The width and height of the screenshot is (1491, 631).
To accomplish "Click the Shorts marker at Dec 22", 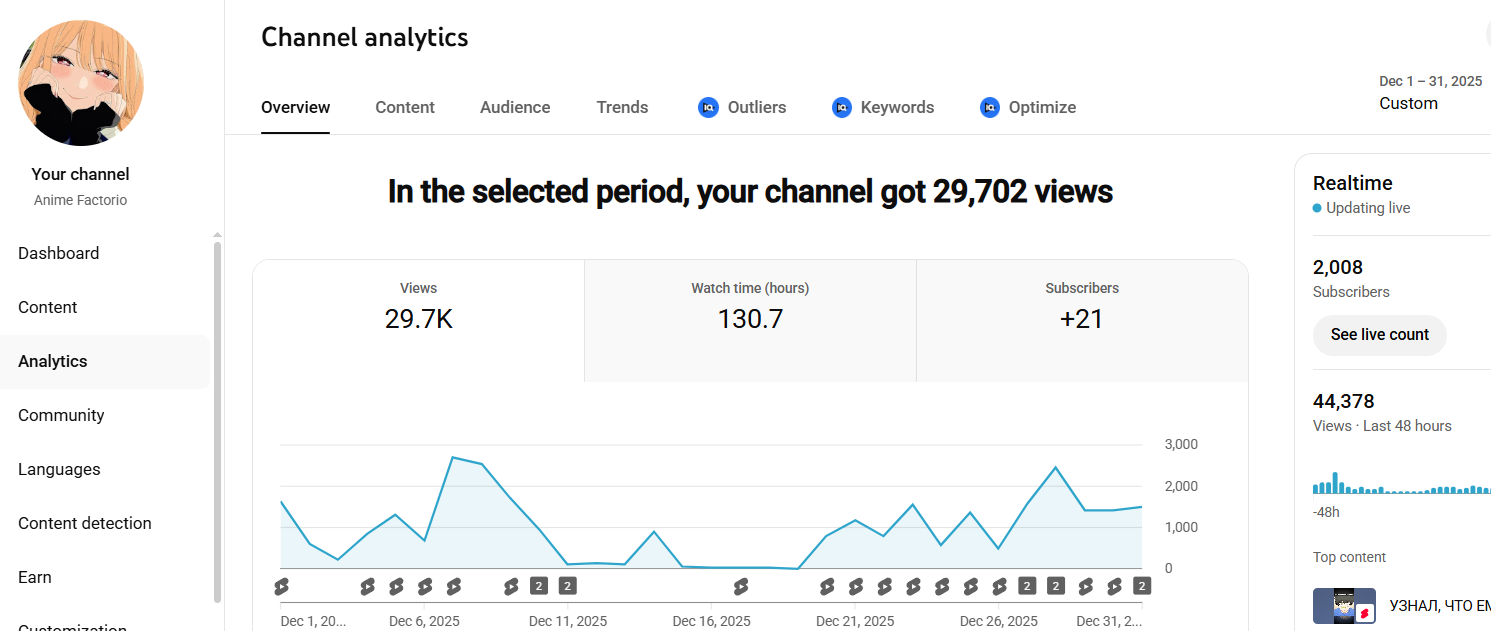I will pos(884,586).
